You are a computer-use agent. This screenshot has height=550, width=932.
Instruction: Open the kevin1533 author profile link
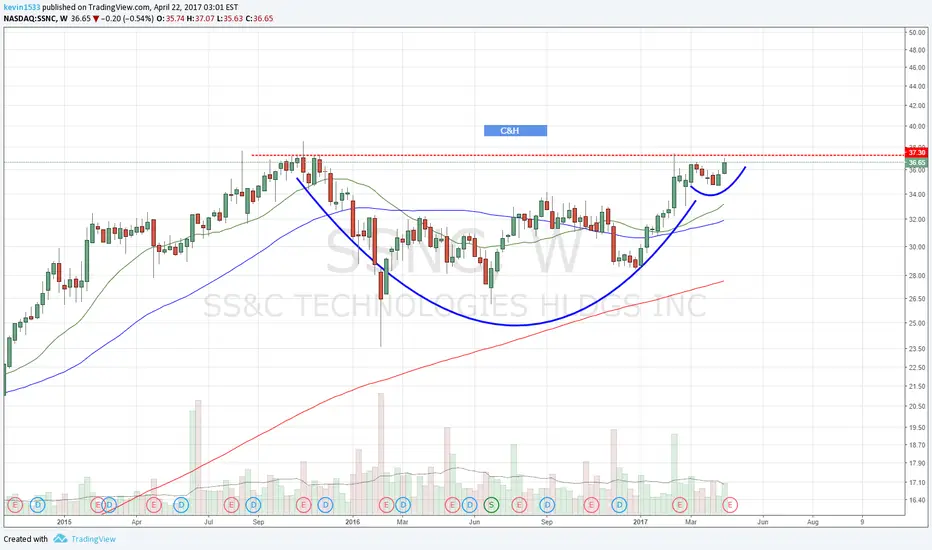22,7
